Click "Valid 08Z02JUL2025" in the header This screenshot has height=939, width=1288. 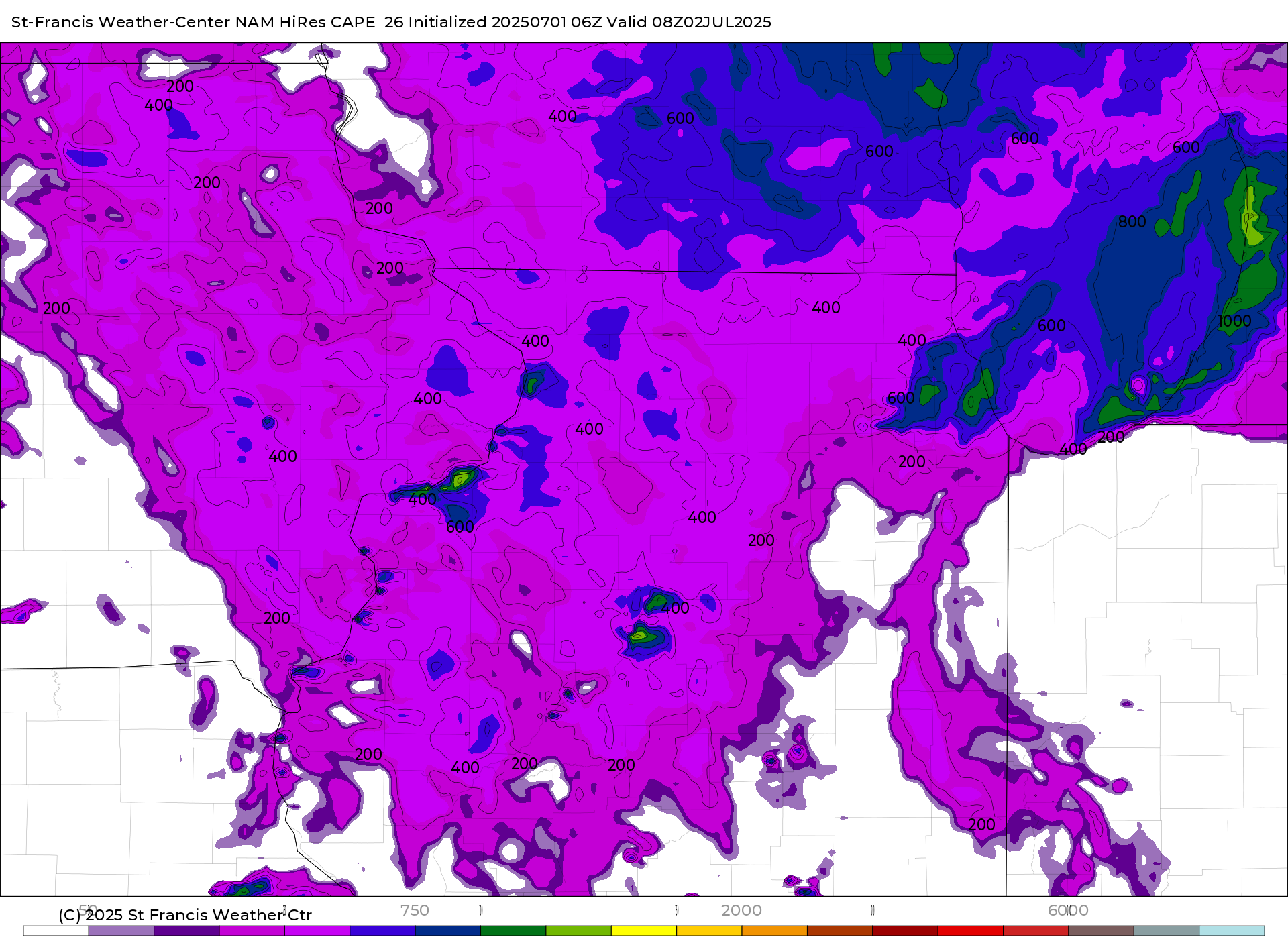click(689, 22)
